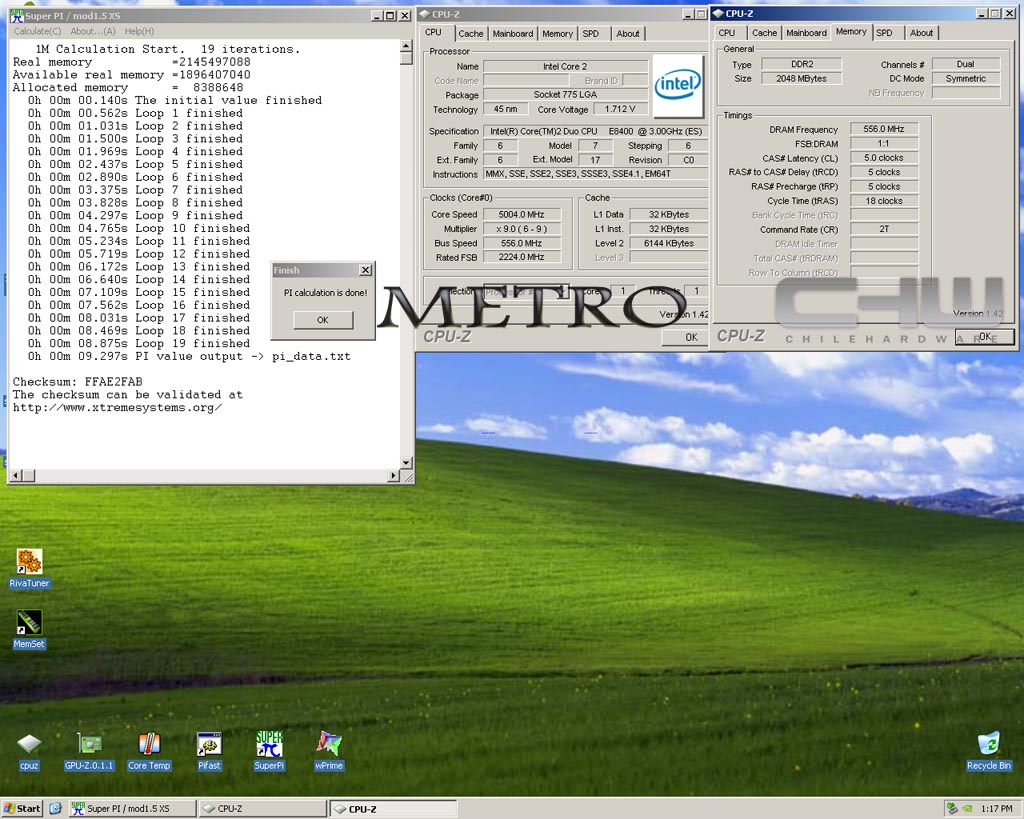
Task: Click the first system tray network icon
Action: point(952,809)
